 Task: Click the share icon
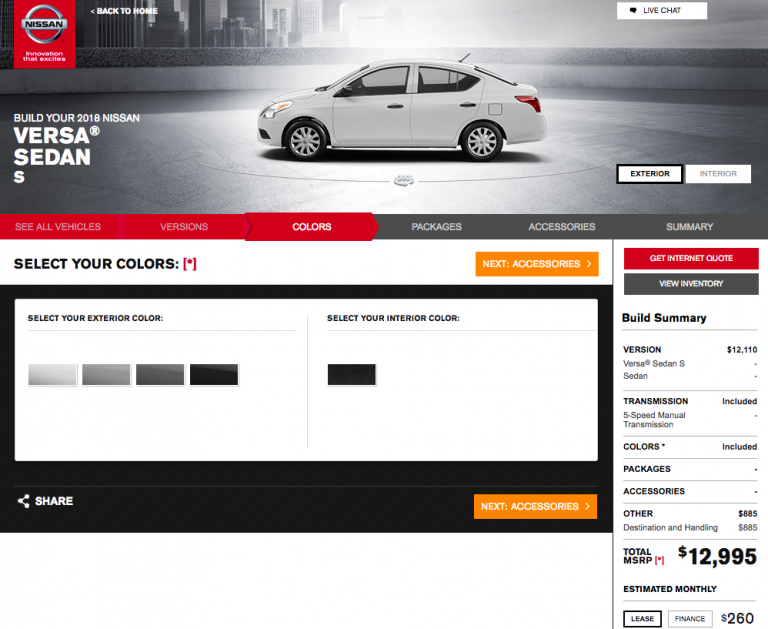pyautogui.click(x=24, y=501)
